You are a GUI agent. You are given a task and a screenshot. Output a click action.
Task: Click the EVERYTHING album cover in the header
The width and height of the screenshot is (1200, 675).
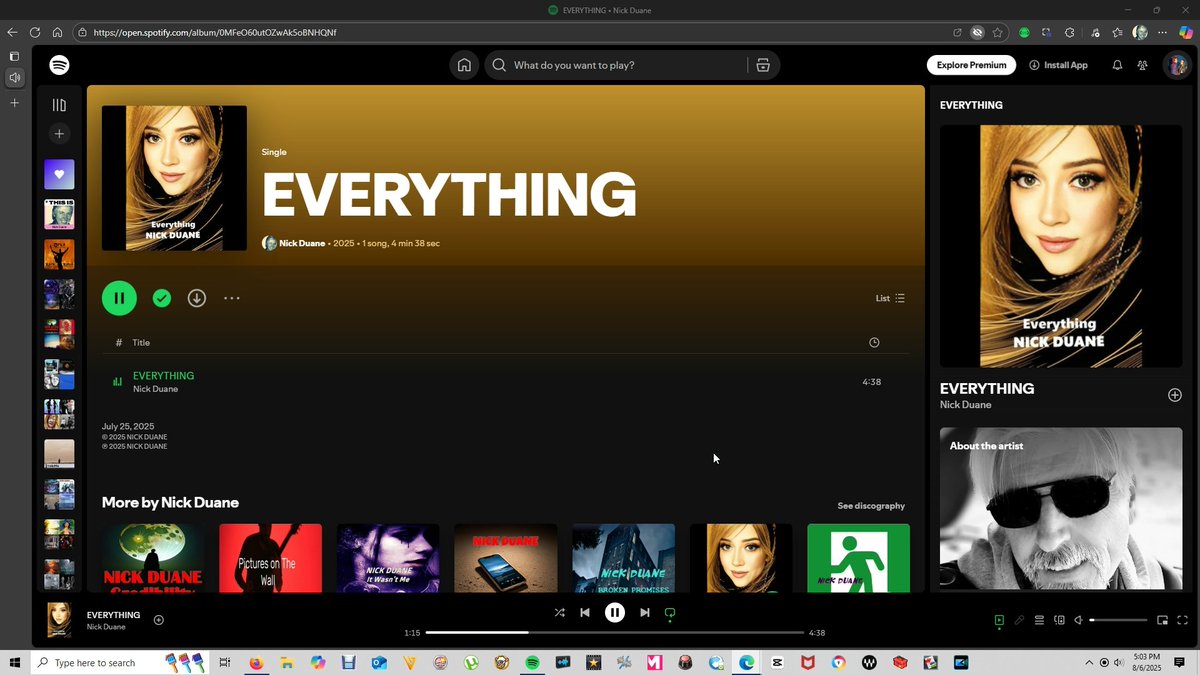[174, 178]
